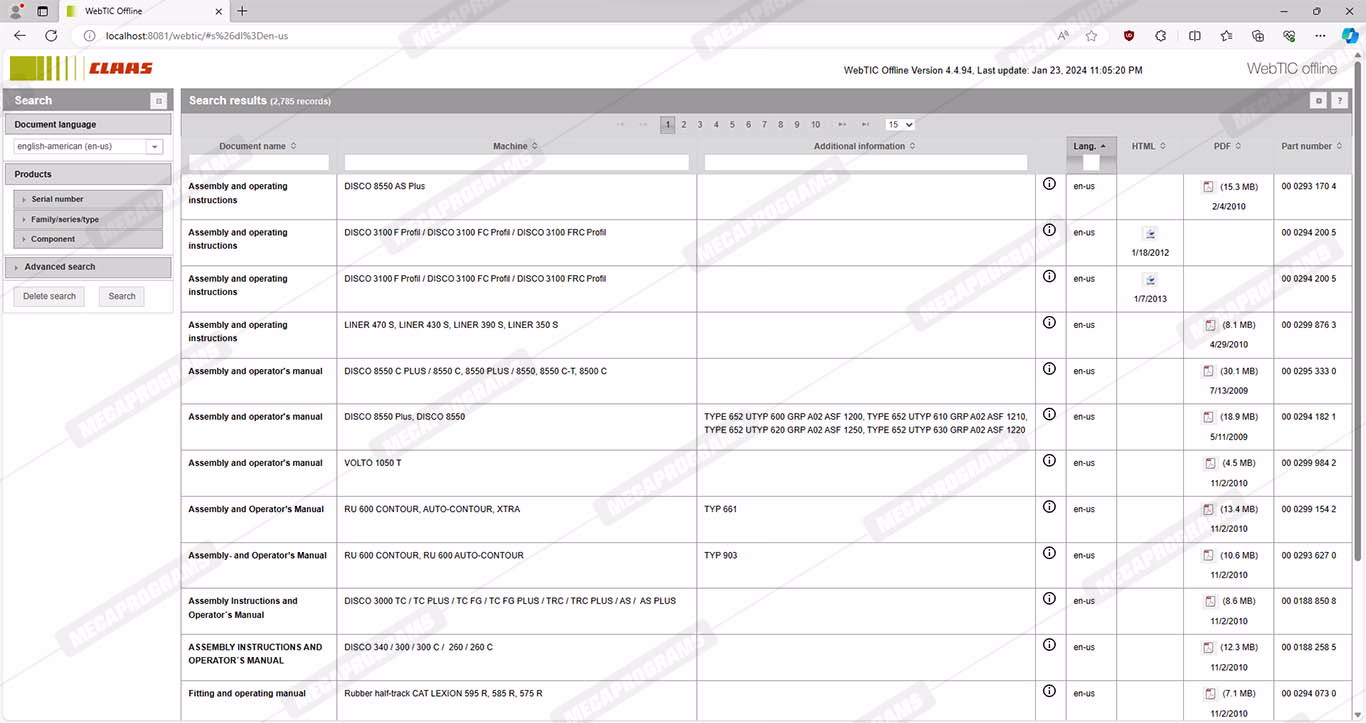Click the Search button
This screenshot has width=1366, height=723.
coord(122,296)
